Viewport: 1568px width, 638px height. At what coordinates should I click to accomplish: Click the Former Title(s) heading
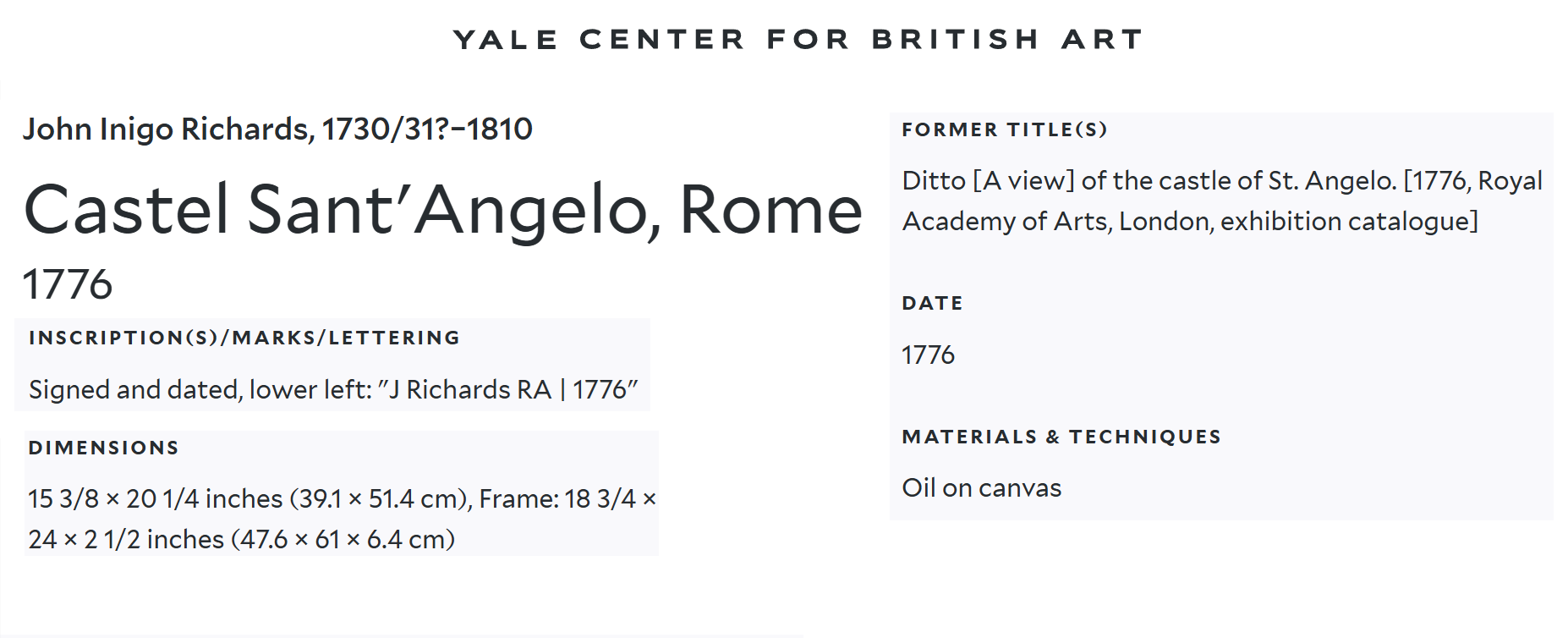pyautogui.click(x=1004, y=129)
